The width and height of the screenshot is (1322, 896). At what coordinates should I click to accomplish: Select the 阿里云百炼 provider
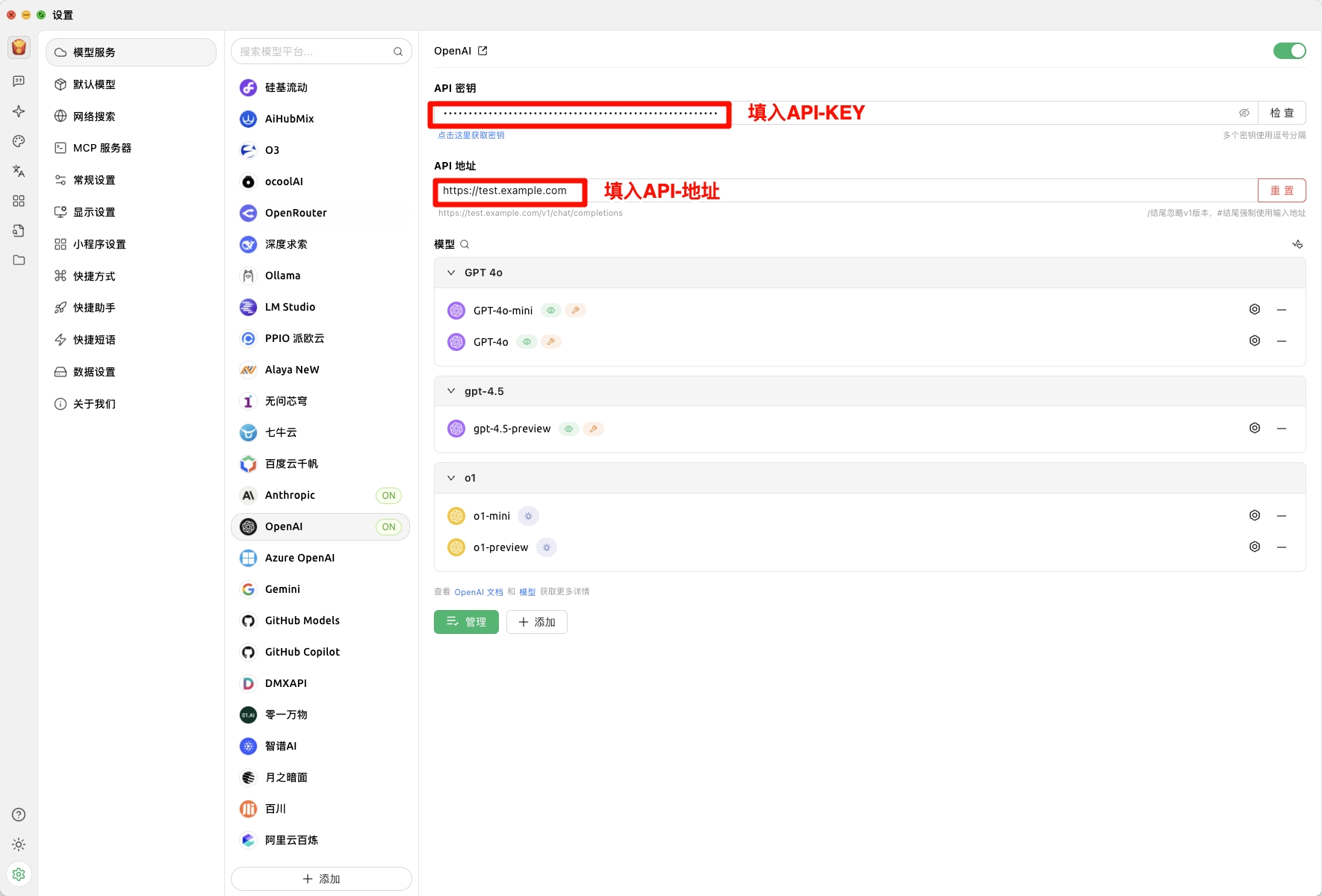tap(320, 840)
